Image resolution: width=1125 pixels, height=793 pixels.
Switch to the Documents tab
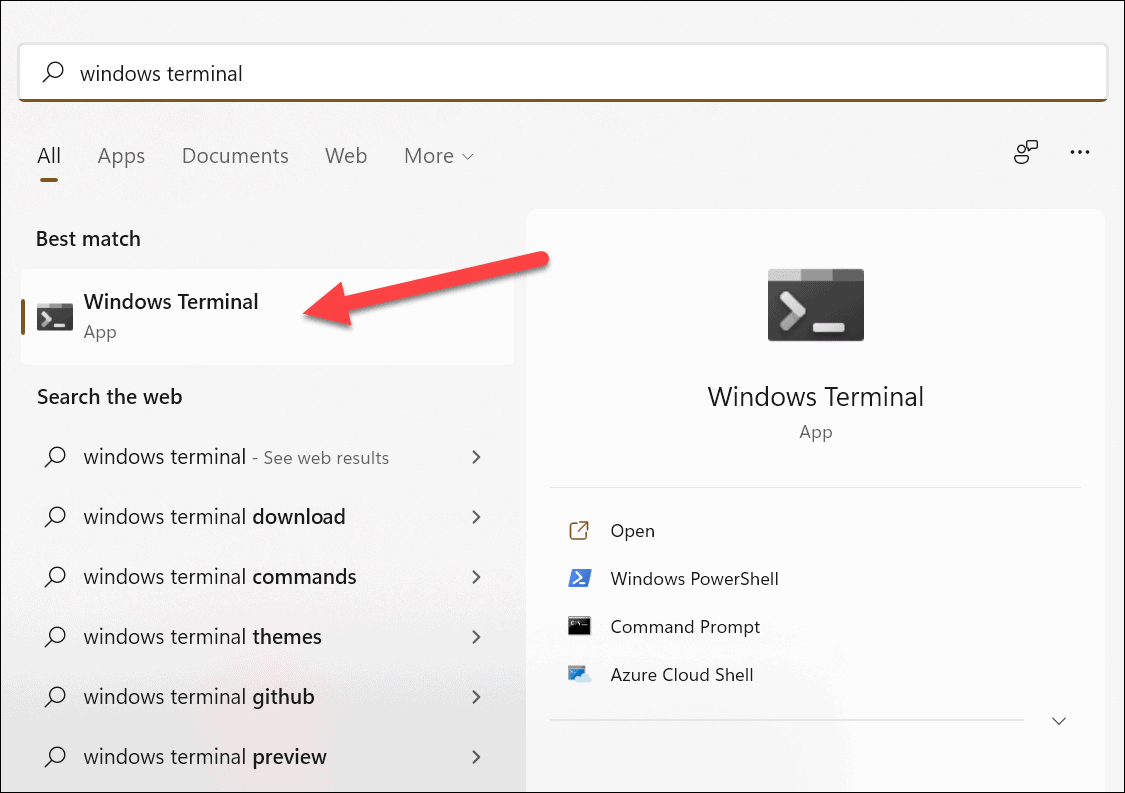[235, 156]
